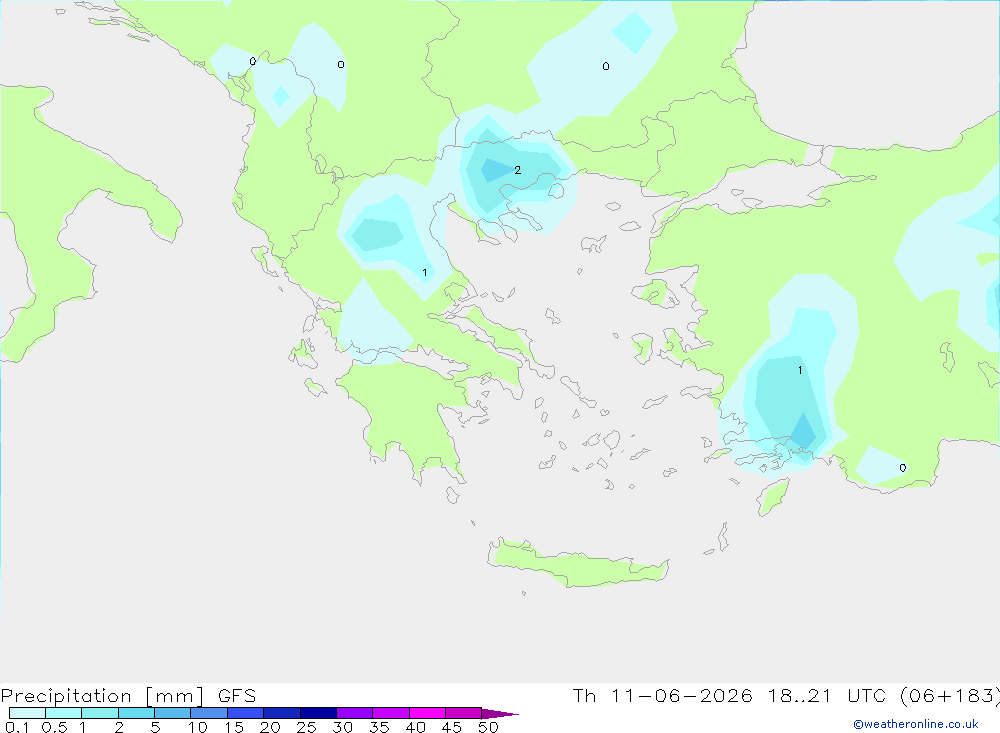Click the legend value '0.1'
The height and width of the screenshot is (733, 1000).
coord(17,727)
